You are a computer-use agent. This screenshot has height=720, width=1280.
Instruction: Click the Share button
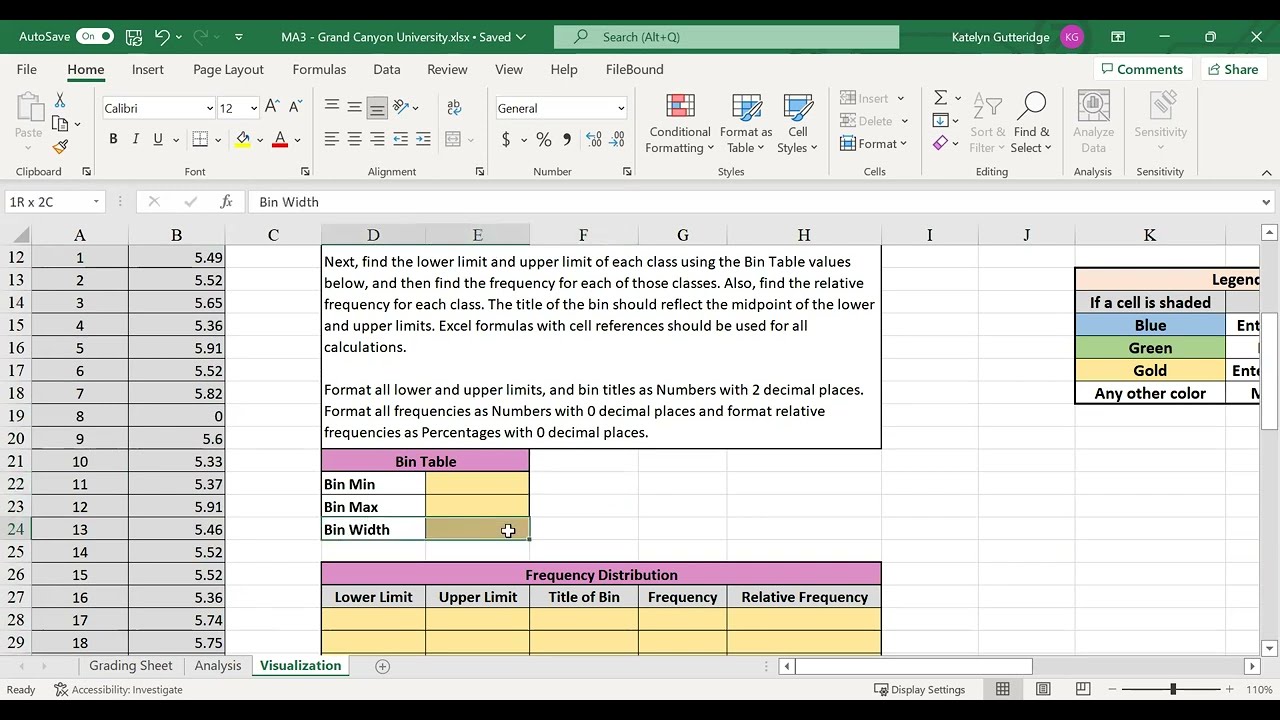click(x=1232, y=69)
